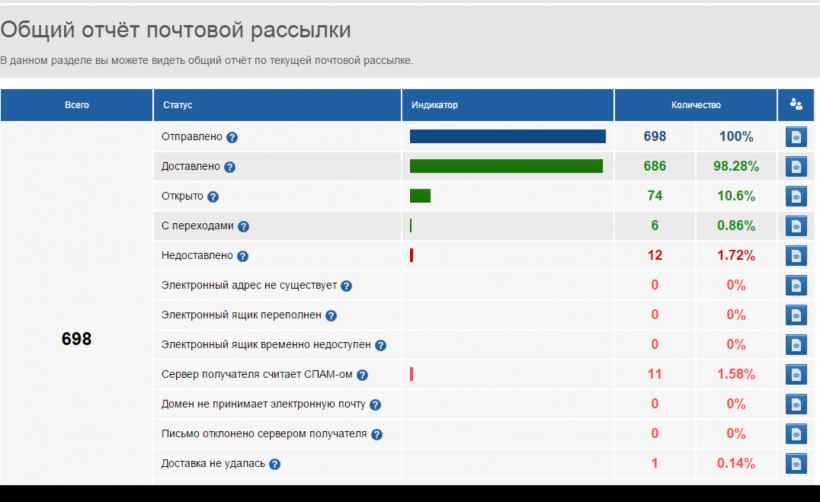Click the Индикатор column header
This screenshot has width=820, height=502.
(508, 105)
